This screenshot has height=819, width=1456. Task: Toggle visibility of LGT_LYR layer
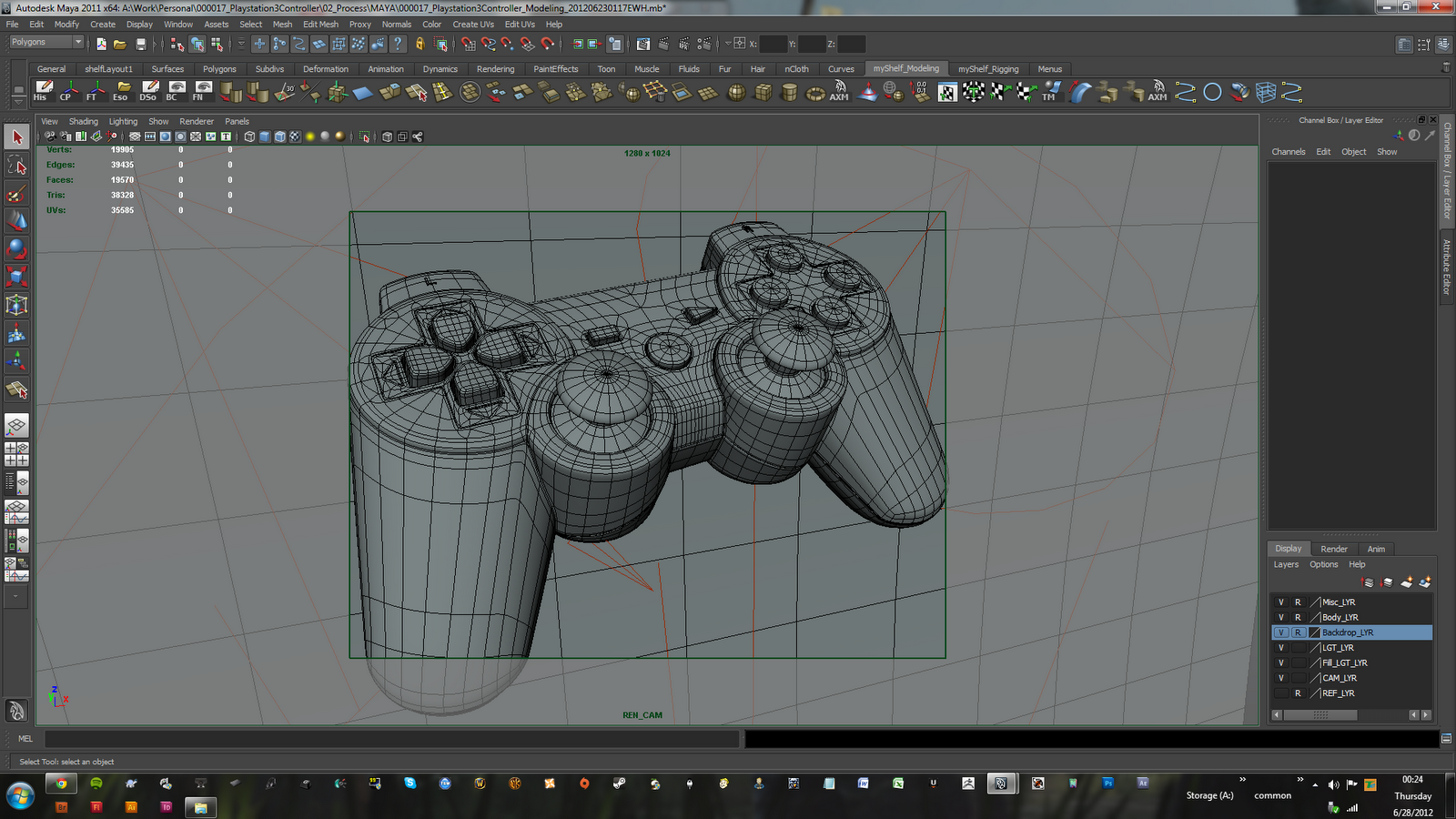pyautogui.click(x=1281, y=648)
